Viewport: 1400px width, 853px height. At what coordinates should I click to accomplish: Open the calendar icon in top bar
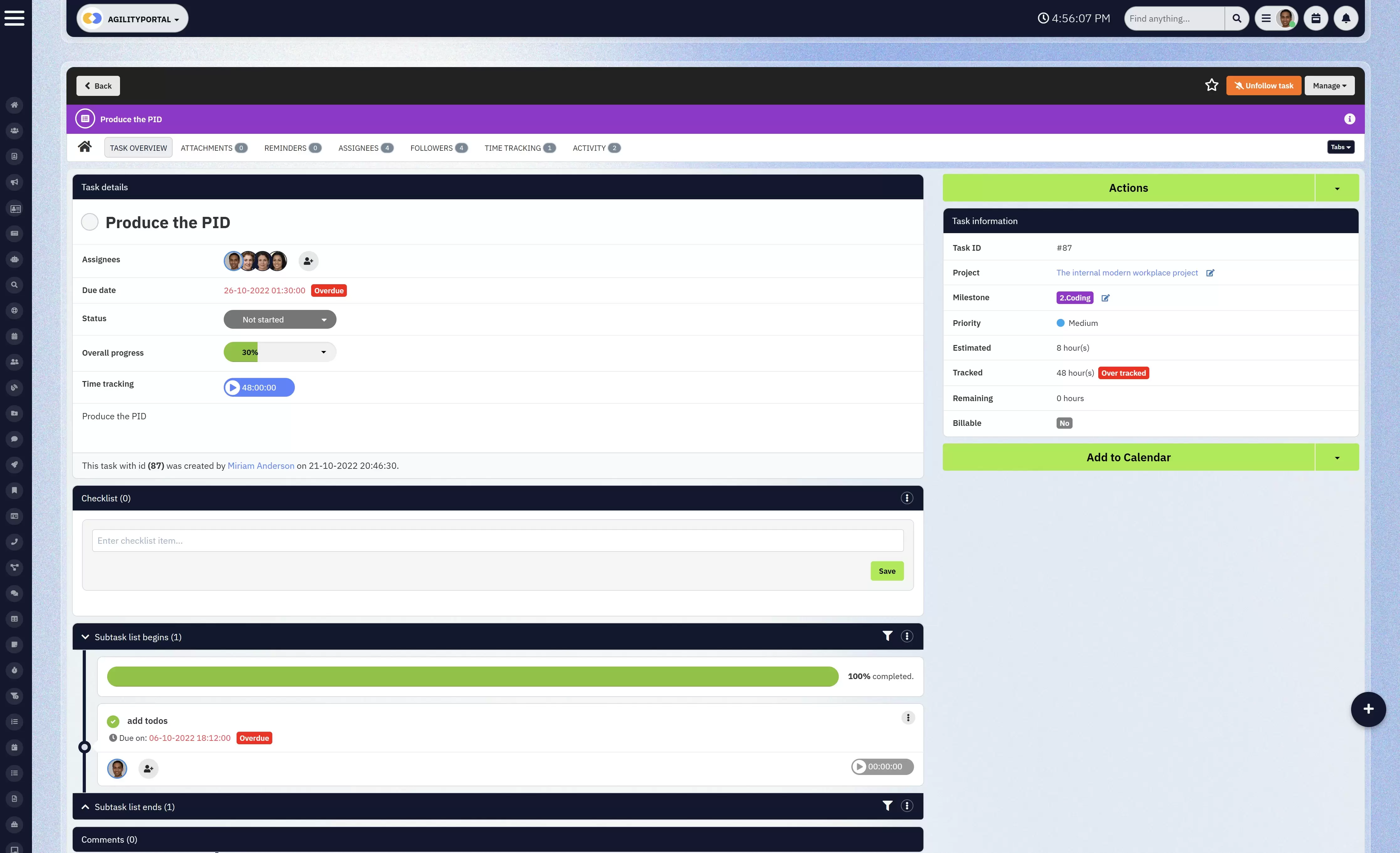[x=1315, y=18]
